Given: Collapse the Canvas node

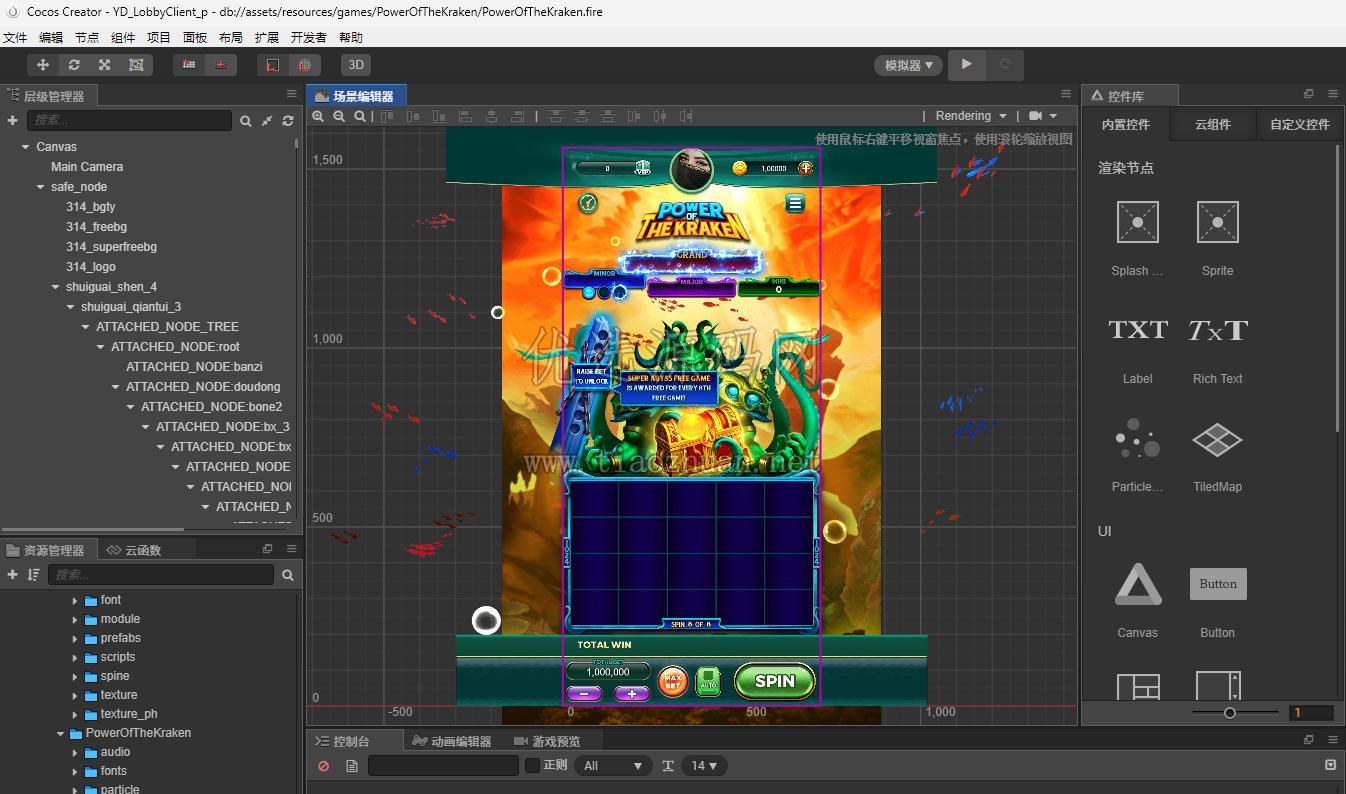Looking at the screenshot, I should tap(25, 147).
